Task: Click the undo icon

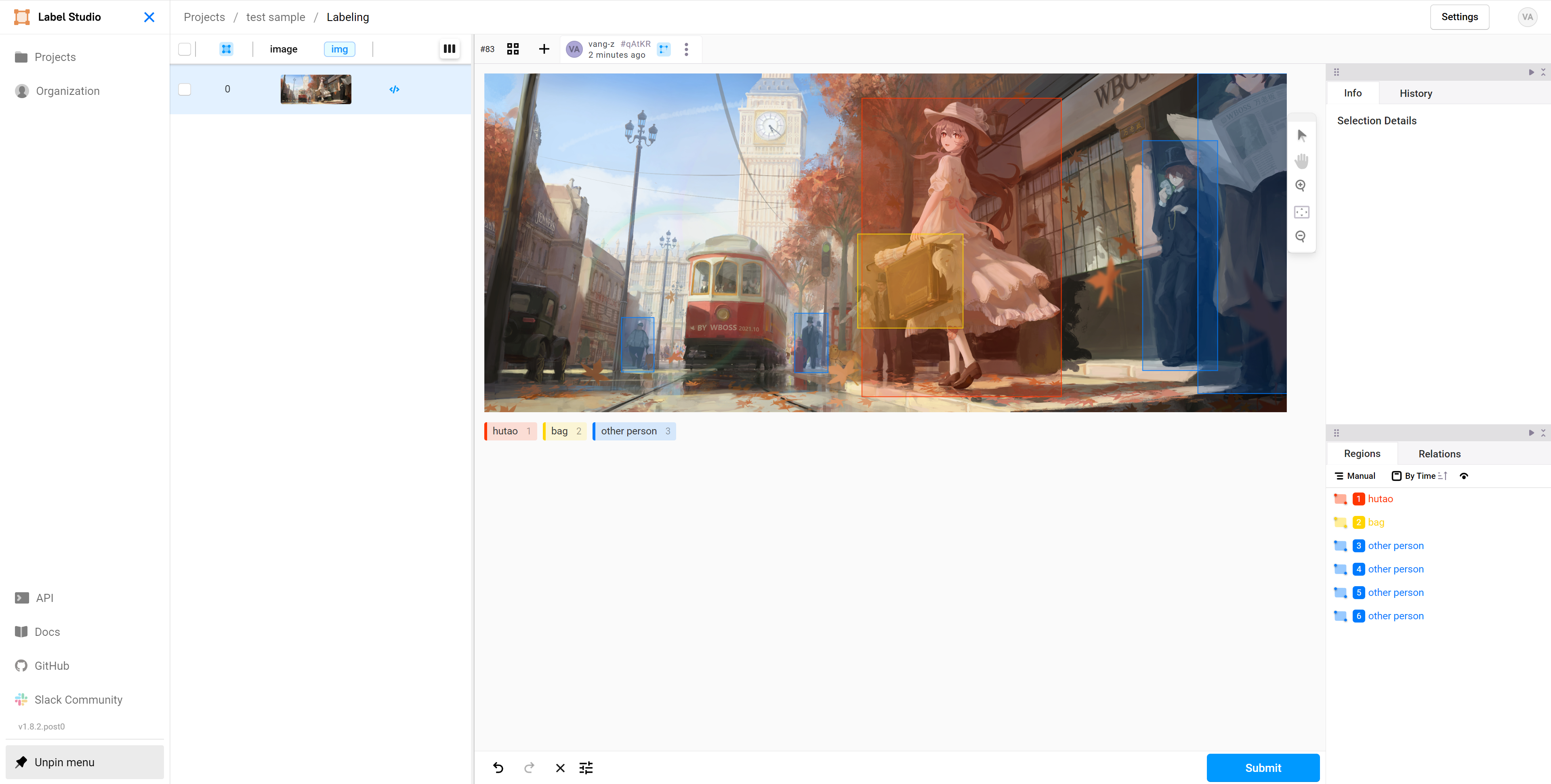Action: click(x=498, y=767)
